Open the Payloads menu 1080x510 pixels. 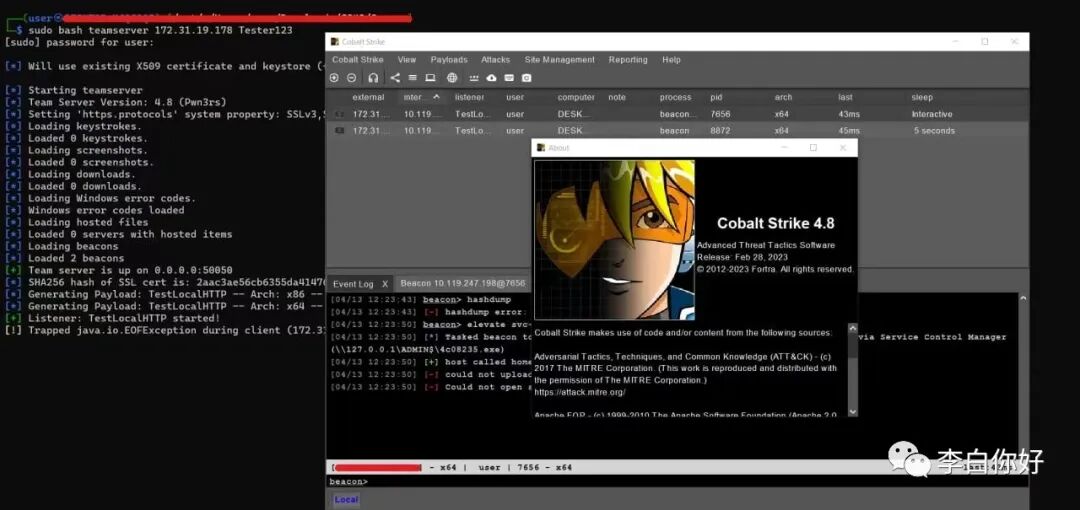coord(449,60)
